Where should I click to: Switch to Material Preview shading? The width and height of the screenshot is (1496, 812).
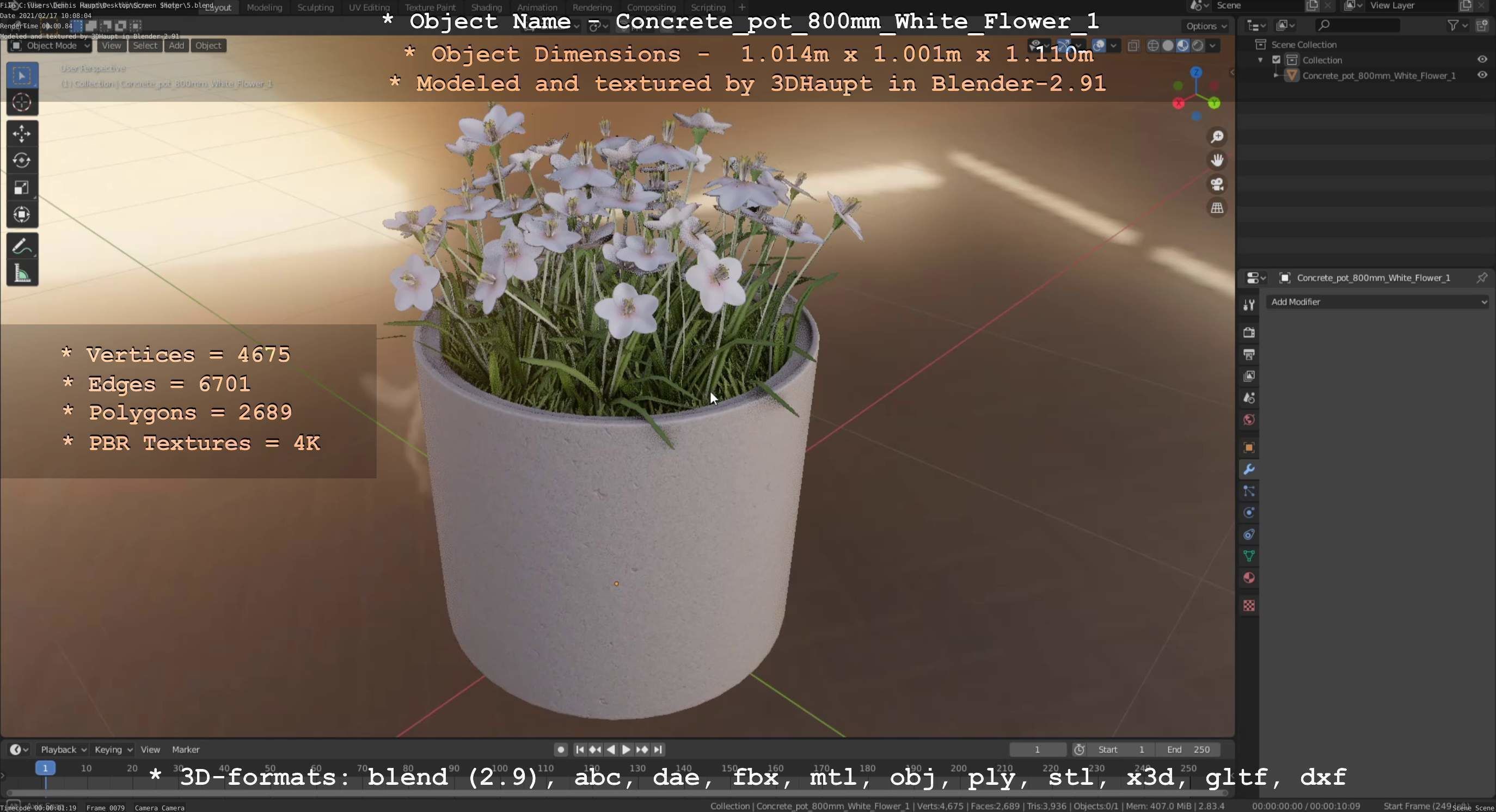(x=1182, y=45)
